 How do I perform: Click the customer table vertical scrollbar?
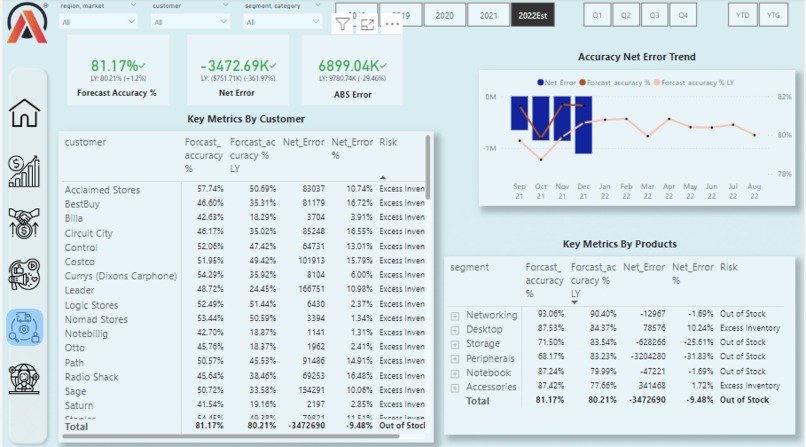click(428, 167)
